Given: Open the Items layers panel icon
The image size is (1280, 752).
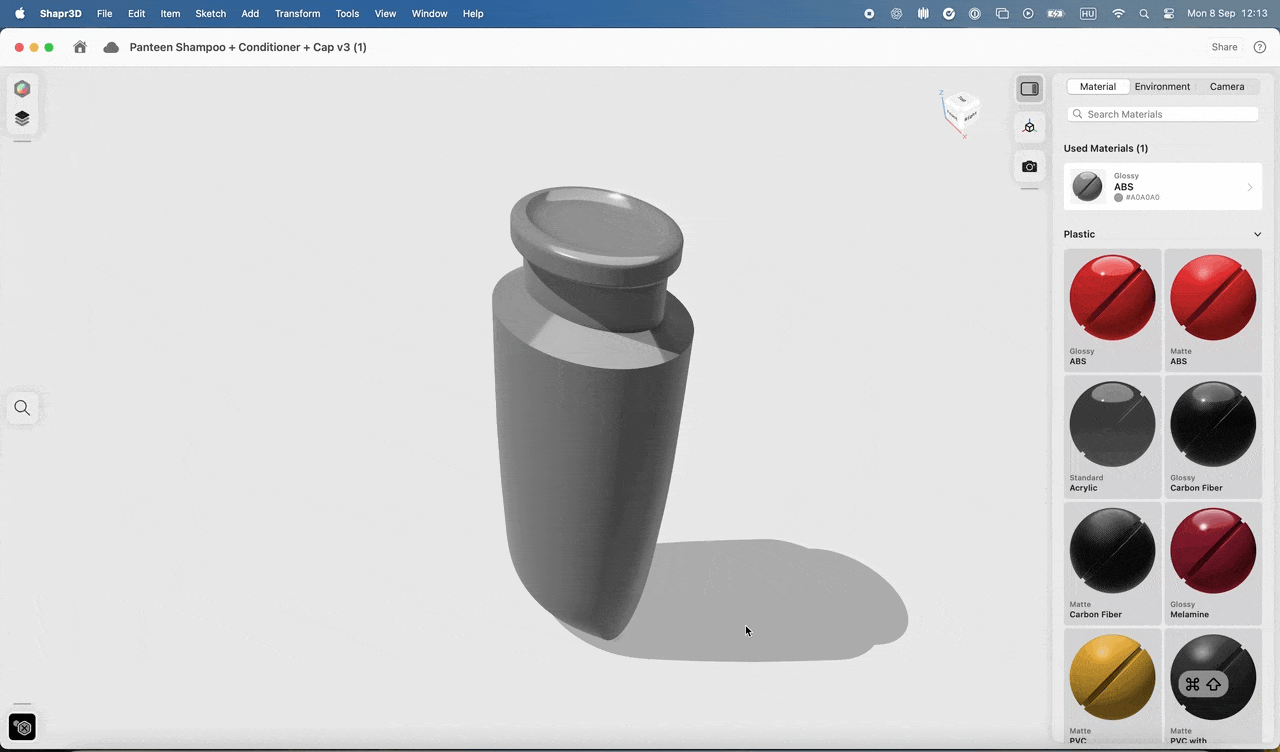Looking at the screenshot, I should coord(22,118).
